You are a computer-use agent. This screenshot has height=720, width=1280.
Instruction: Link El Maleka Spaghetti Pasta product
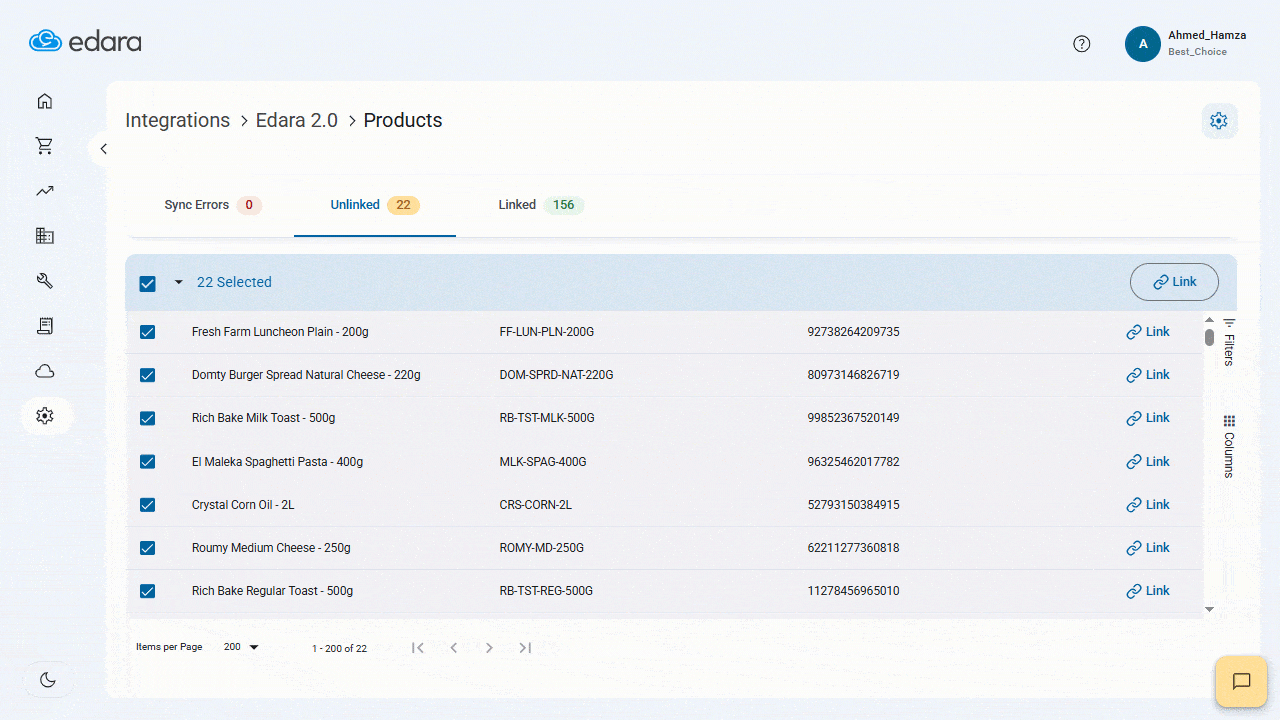click(x=1148, y=462)
